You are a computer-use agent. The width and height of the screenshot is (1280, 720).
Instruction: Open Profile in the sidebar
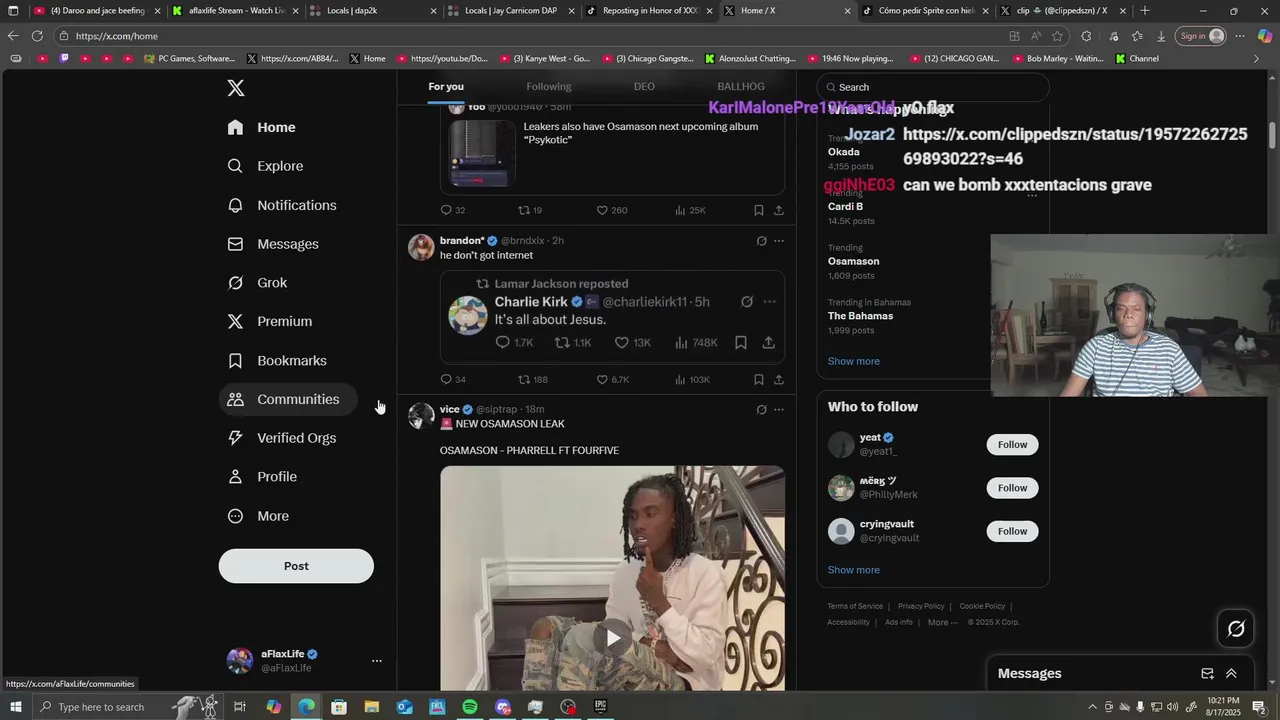(262, 477)
